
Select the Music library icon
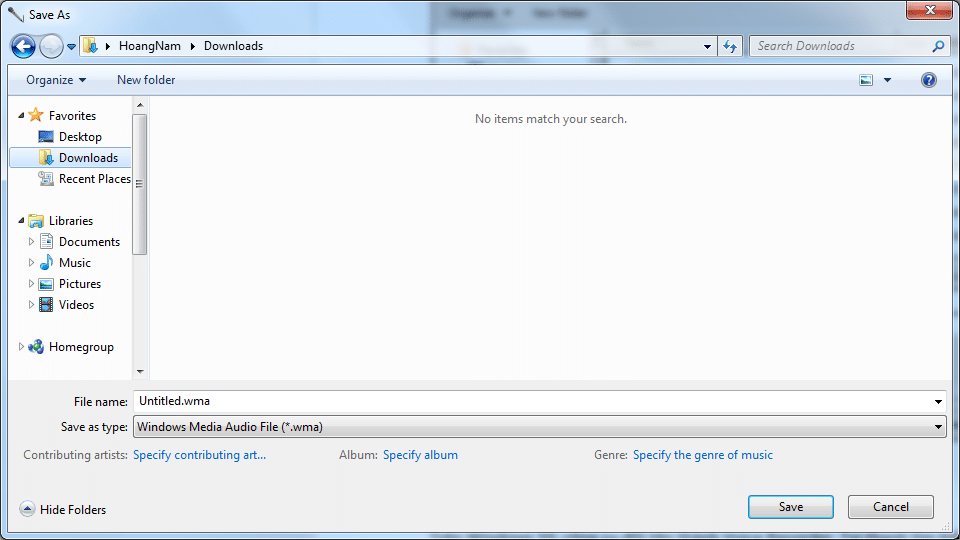pyautogui.click(x=46, y=263)
